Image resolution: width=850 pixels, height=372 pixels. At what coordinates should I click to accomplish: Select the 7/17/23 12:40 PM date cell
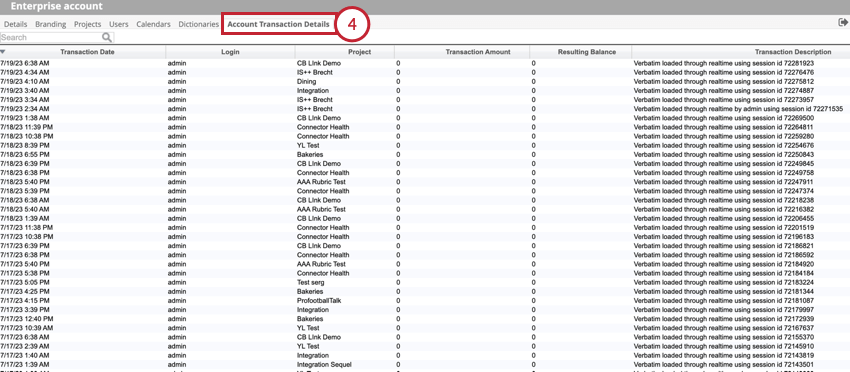(x=27, y=318)
